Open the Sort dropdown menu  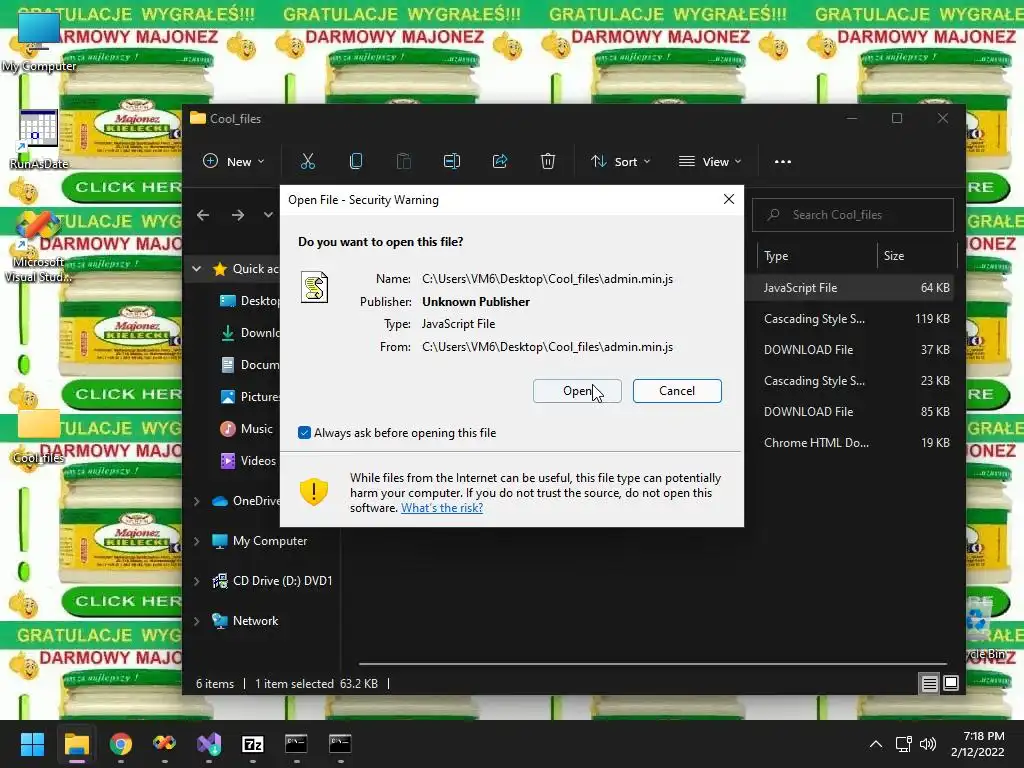(620, 161)
